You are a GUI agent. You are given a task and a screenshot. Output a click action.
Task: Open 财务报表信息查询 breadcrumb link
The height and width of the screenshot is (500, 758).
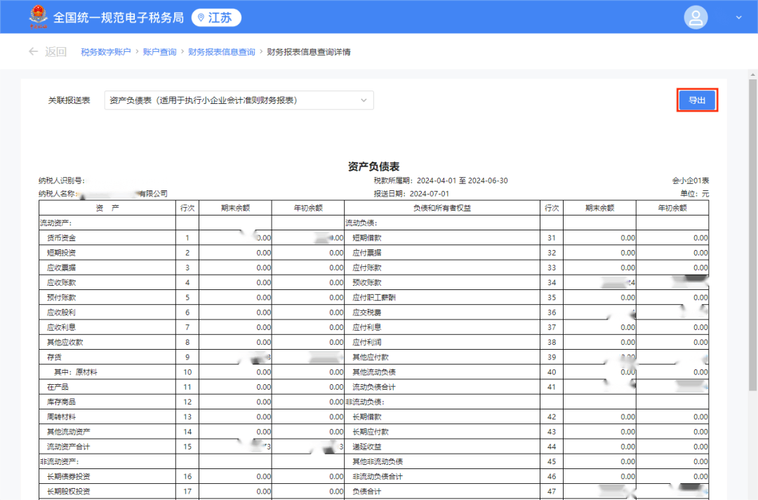pyautogui.click(x=221, y=52)
